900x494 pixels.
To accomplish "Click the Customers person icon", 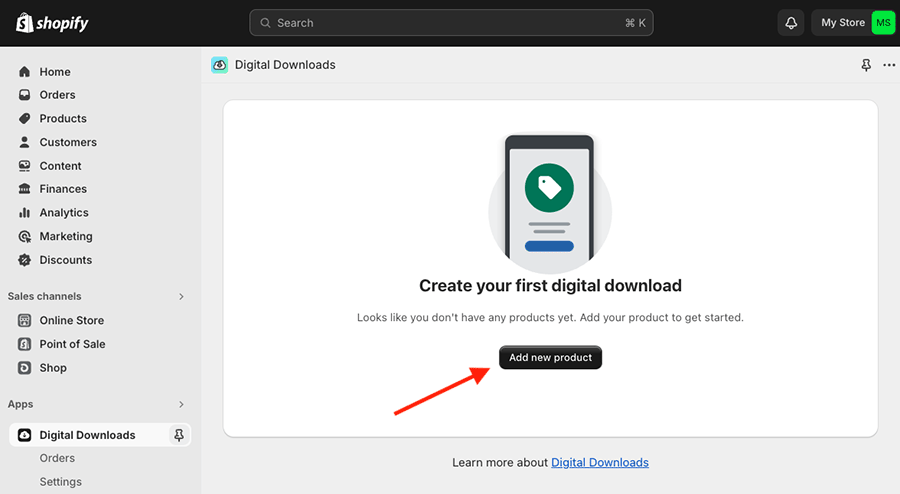I will (x=24, y=142).
